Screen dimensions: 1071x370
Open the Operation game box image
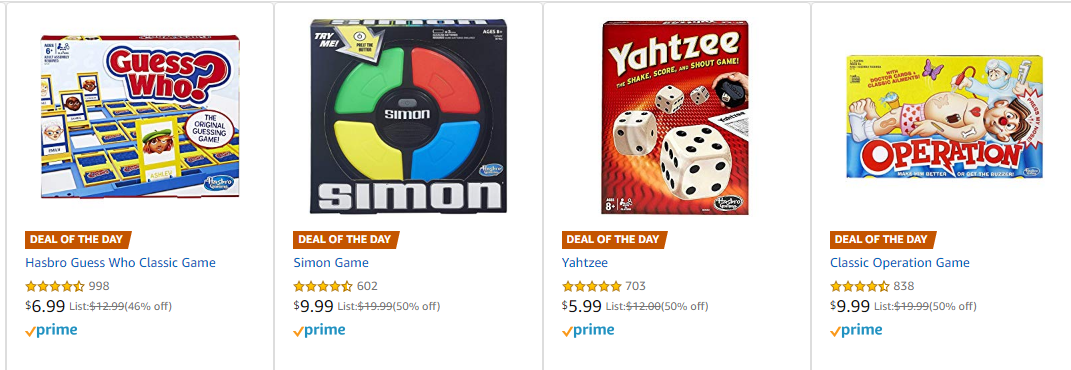944,117
